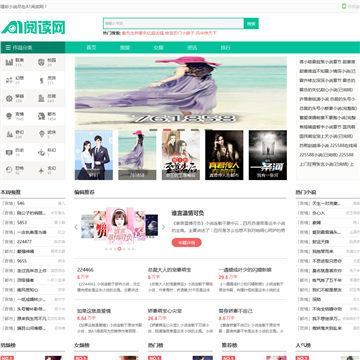Click the 人气榜 ranking heading
The height and width of the screenshot is (360, 360).
point(303,345)
